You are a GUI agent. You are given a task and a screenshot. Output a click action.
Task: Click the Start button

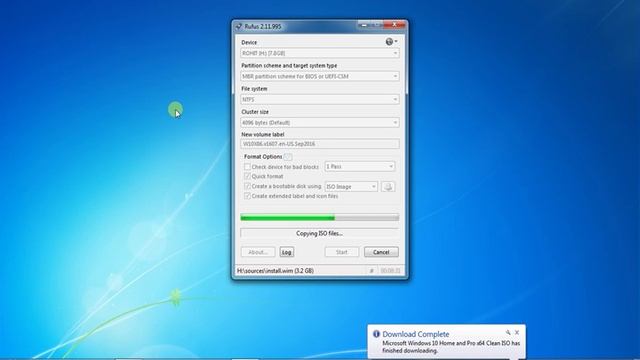[x=342, y=252]
